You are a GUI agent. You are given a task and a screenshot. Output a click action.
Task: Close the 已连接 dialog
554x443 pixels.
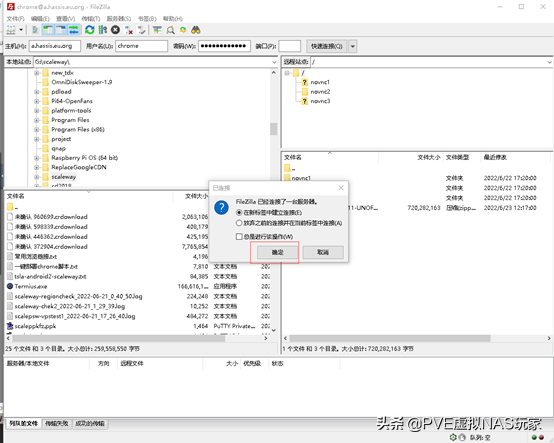point(341,188)
